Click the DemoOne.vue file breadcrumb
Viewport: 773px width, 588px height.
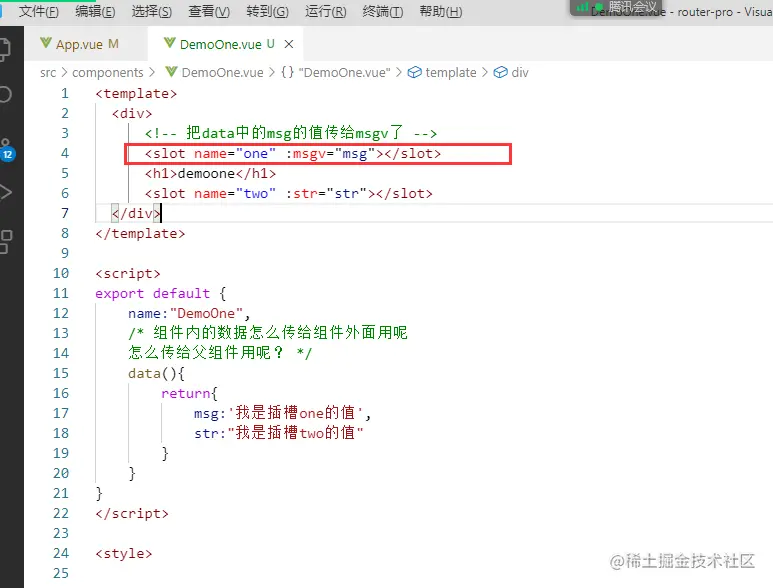(222, 73)
